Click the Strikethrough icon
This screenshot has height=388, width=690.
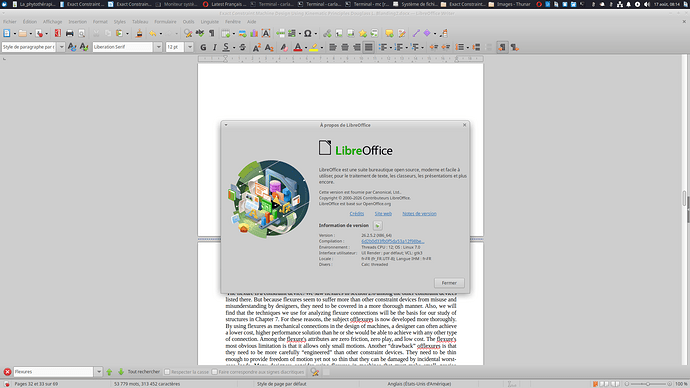tap(242, 47)
